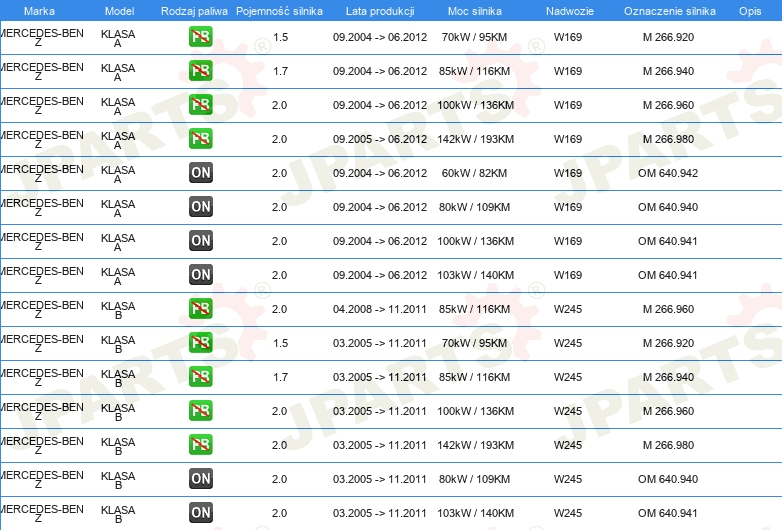The image size is (782, 530).
Task: Select OM 640.940 in the W245 row
Action: [668, 479]
